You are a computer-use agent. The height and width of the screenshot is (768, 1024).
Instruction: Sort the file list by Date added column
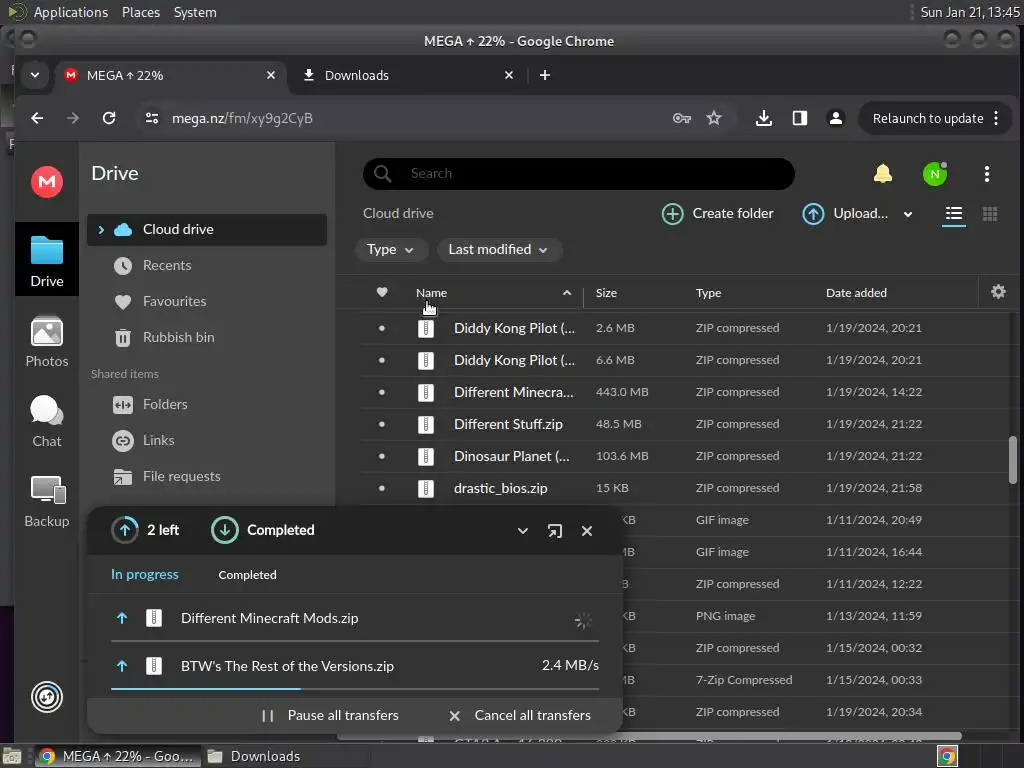[856, 293]
